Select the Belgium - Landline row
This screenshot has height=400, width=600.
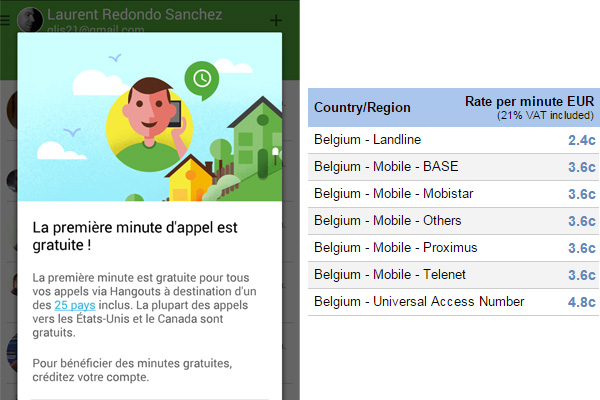(x=453, y=140)
